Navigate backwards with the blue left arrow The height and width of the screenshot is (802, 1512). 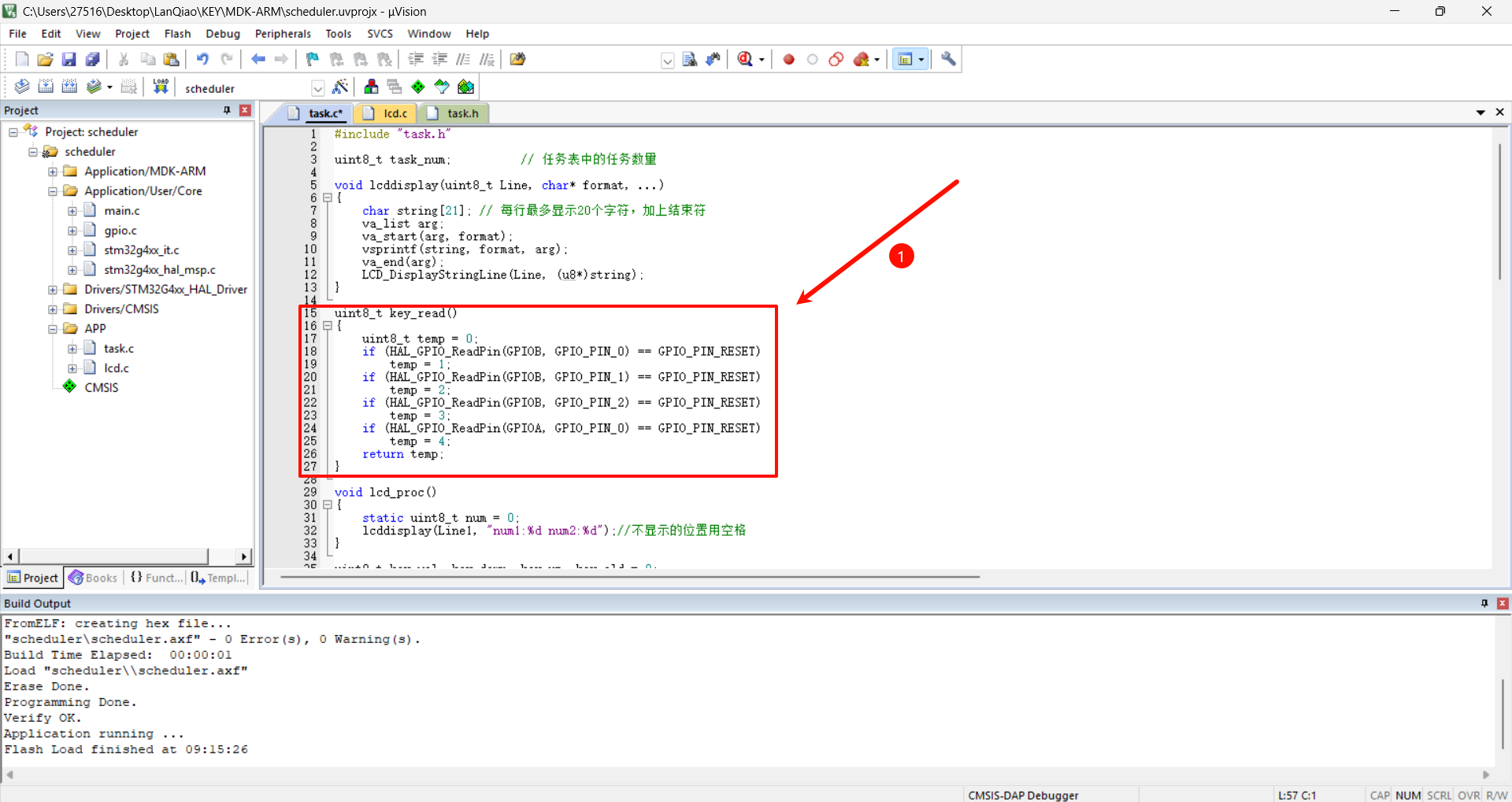click(x=258, y=59)
